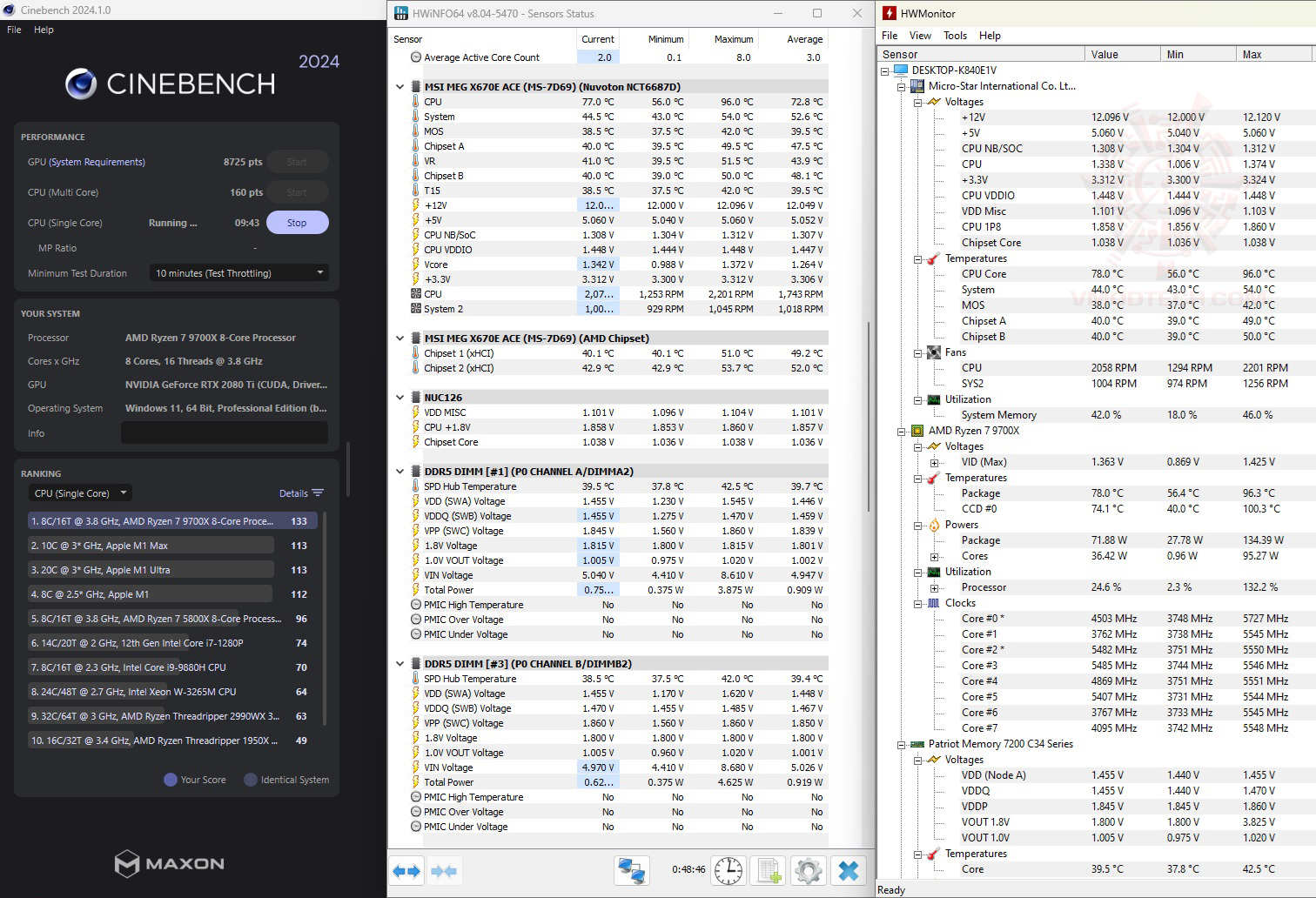Click the blue X close-sensors icon in HWiNFO toolbar

click(849, 870)
